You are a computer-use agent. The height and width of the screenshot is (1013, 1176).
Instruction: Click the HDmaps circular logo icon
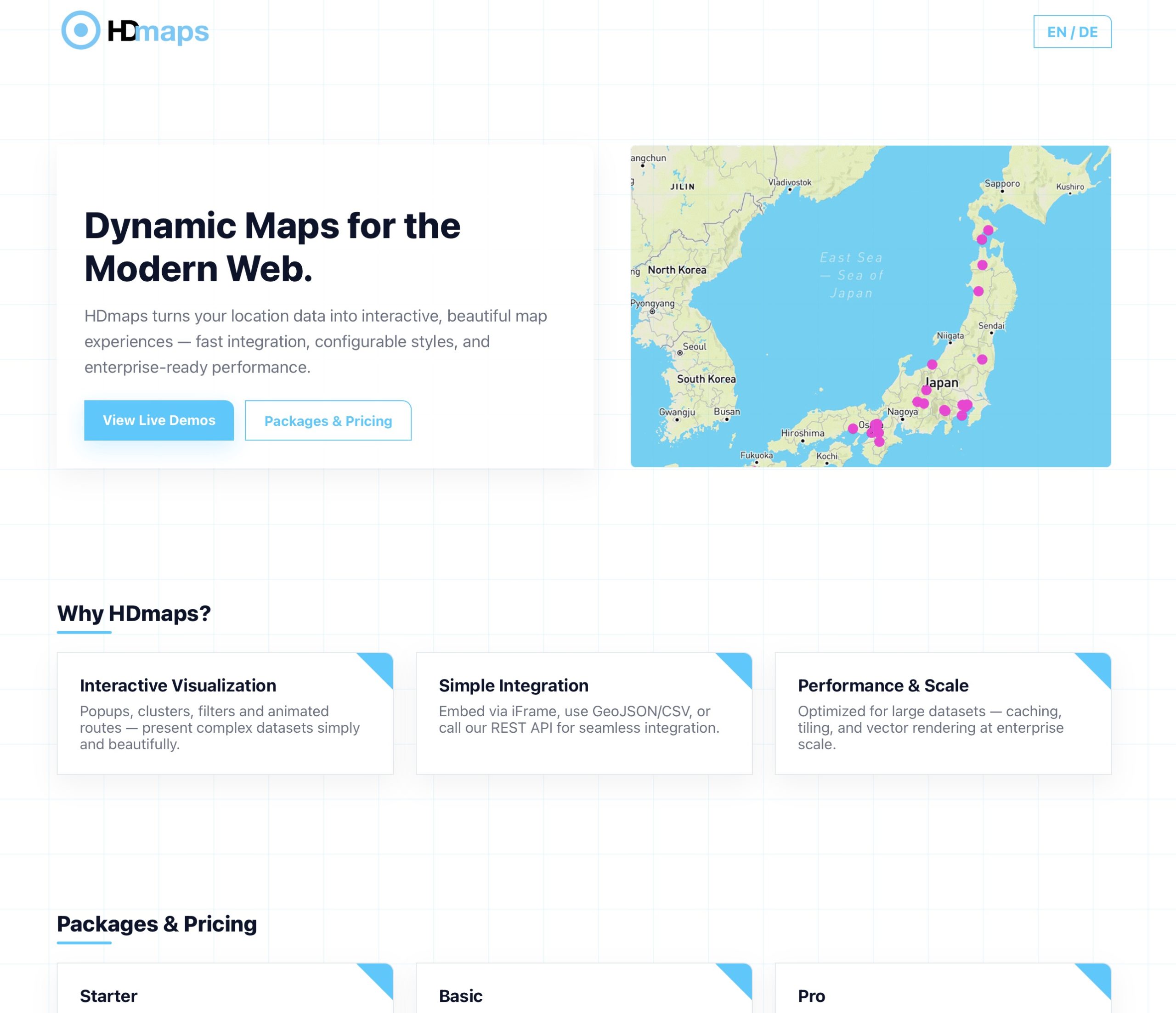[x=80, y=30]
